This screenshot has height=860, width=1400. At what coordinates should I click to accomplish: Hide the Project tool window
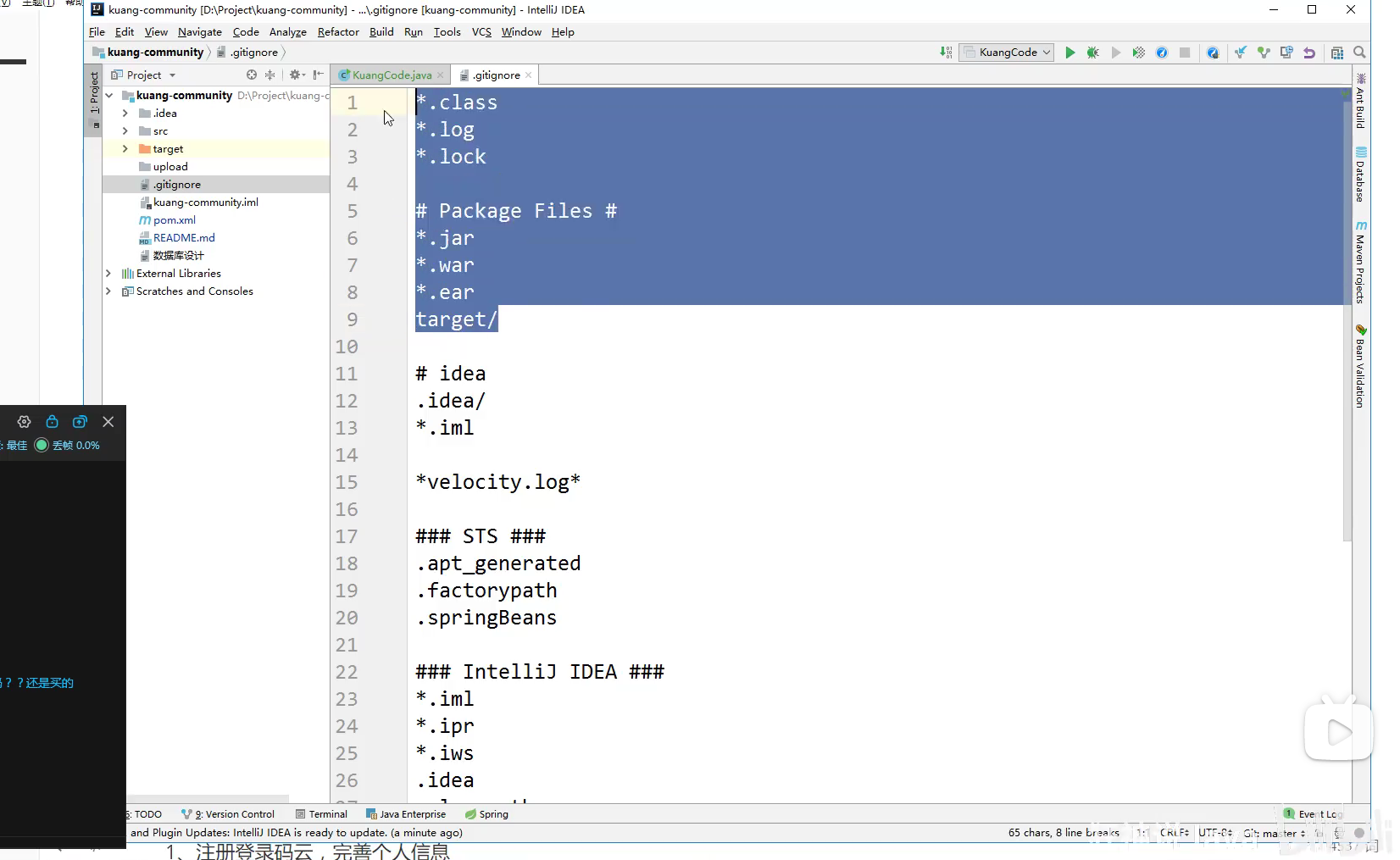[318, 75]
